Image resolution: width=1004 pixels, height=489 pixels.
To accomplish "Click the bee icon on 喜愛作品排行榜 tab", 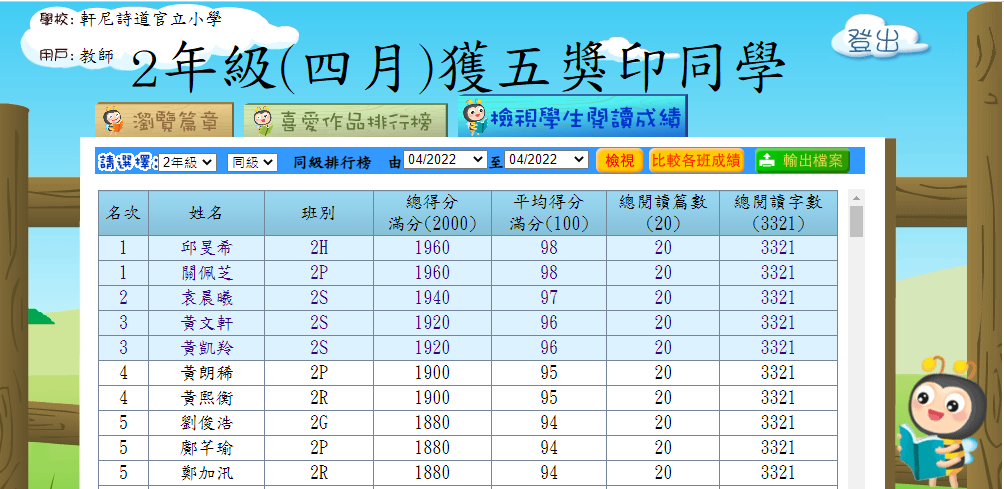I will click(x=262, y=122).
